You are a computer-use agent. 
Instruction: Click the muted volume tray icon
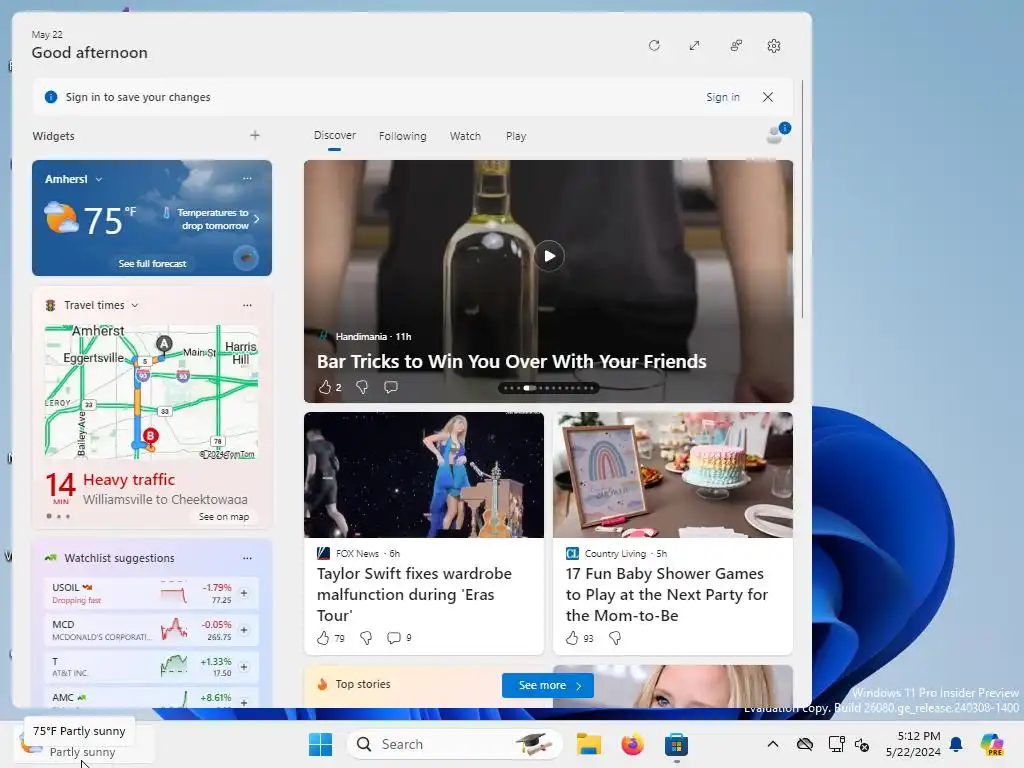[862, 744]
